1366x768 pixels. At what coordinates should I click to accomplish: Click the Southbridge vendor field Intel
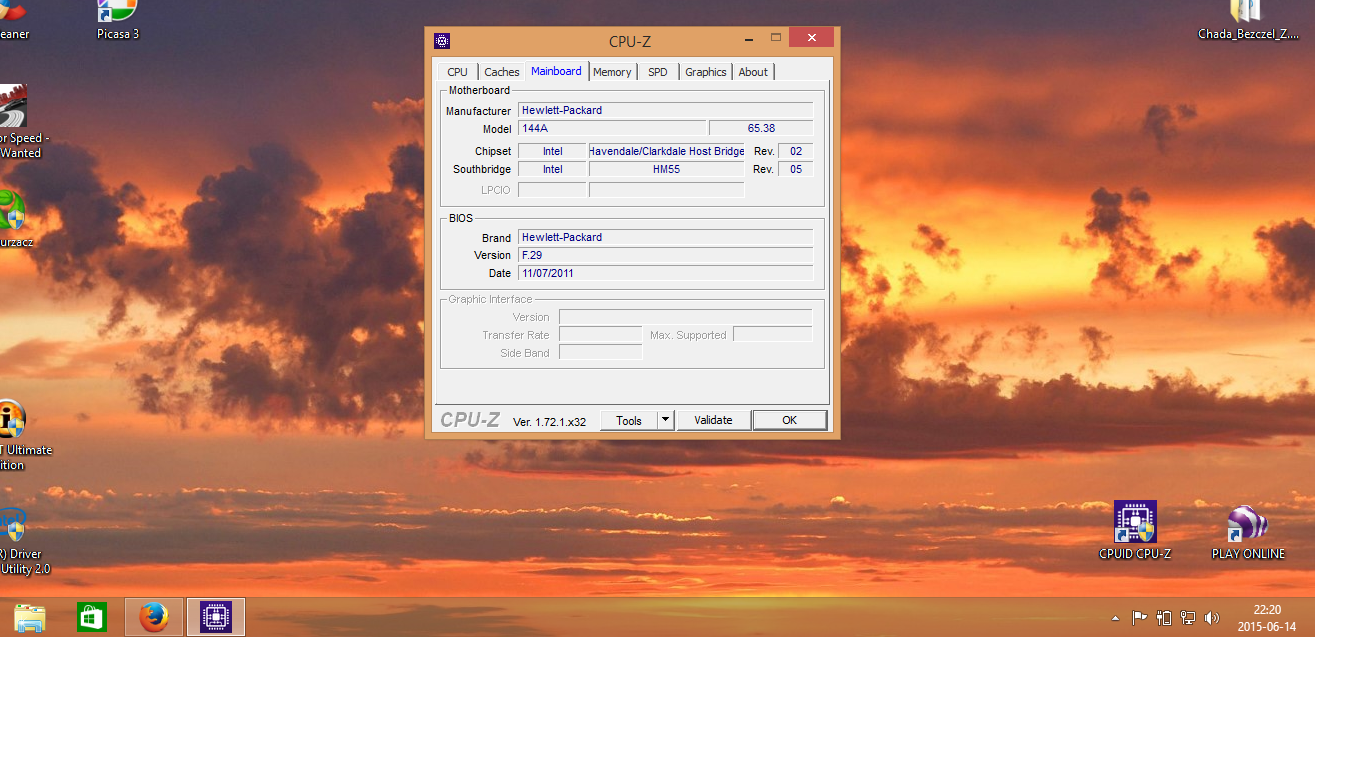[552, 169]
